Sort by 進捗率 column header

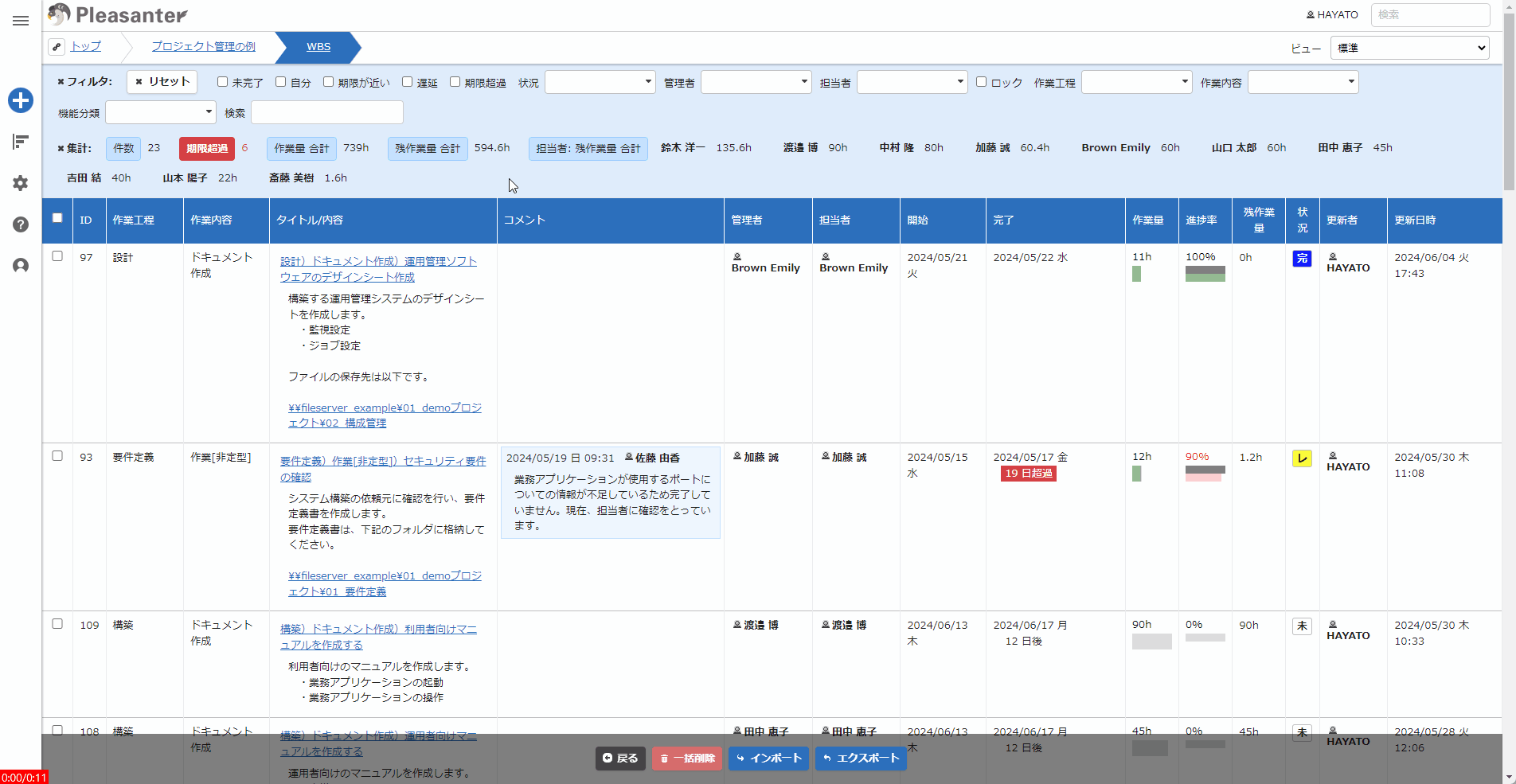coord(1205,220)
